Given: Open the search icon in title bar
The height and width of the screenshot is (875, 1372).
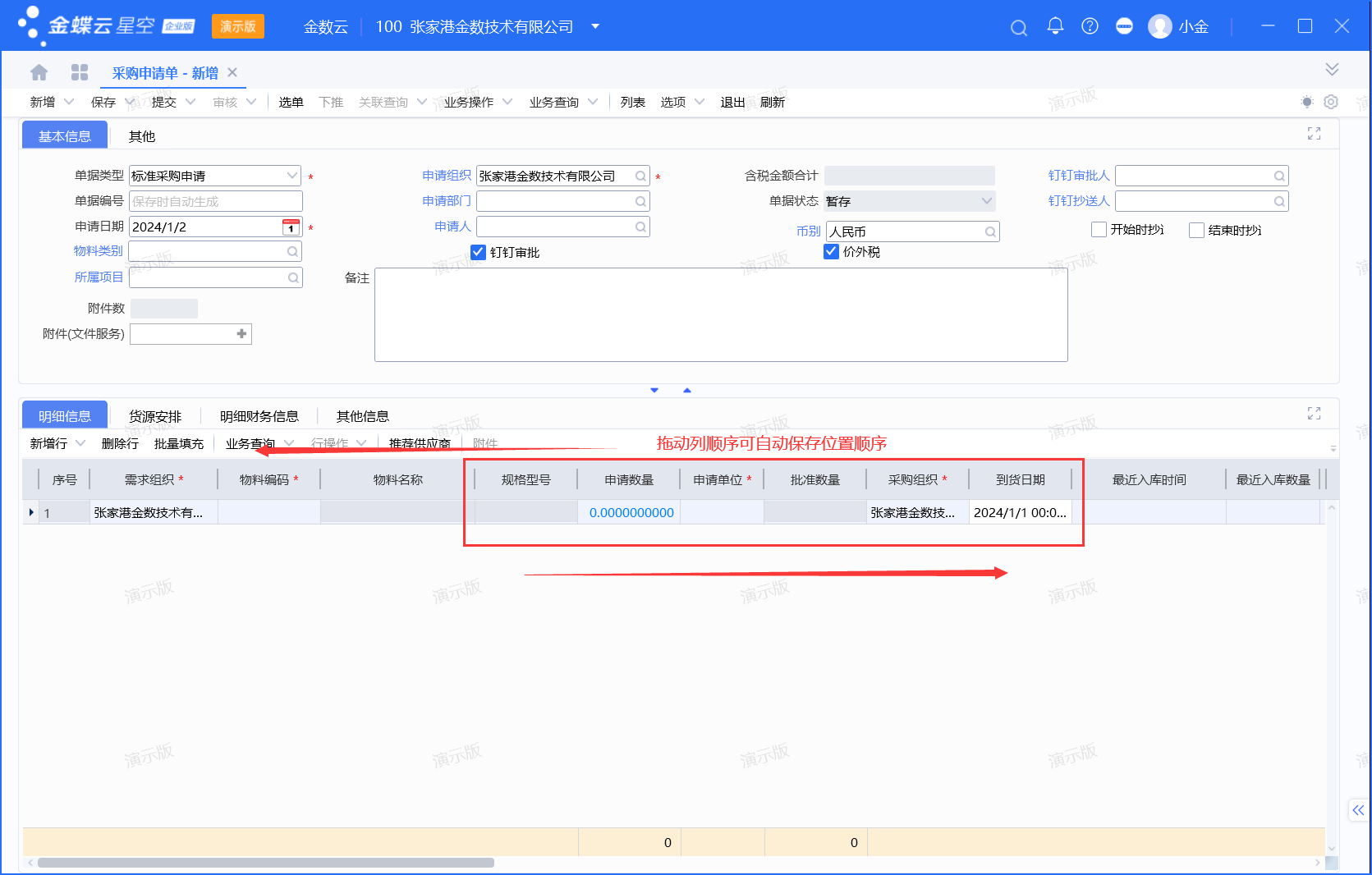Looking at the screenshot, I should [x=1019, y=28].
